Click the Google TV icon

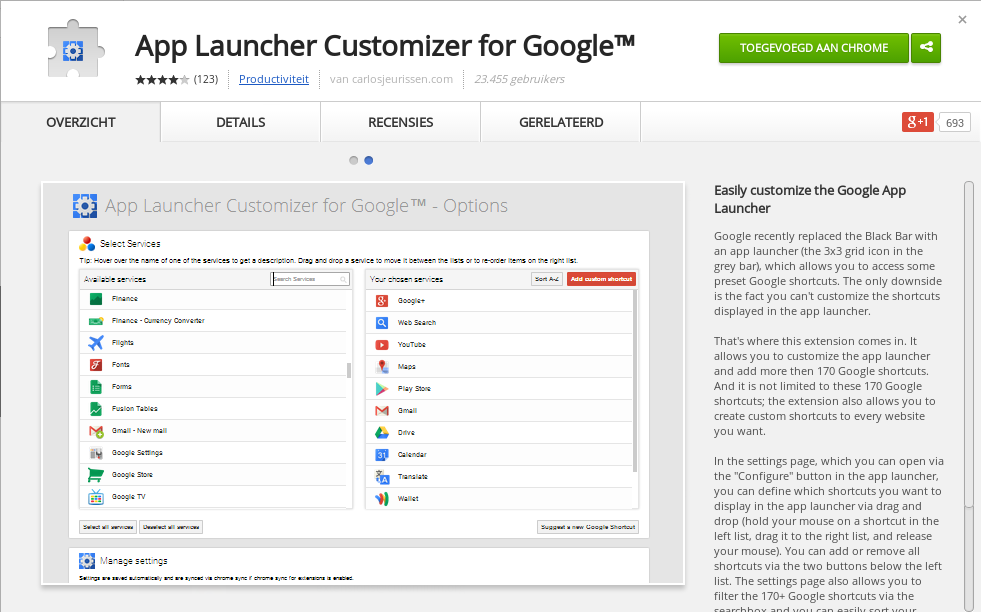[x=96, y=497]
